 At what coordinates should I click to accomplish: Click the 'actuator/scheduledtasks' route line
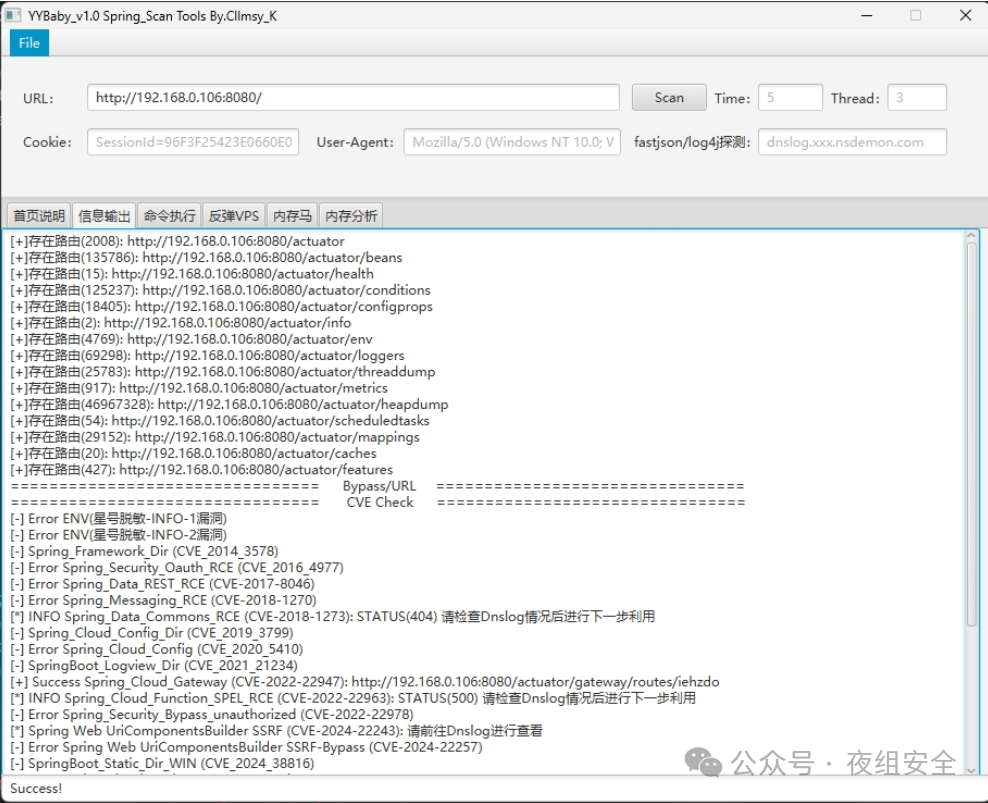(220, 420)
